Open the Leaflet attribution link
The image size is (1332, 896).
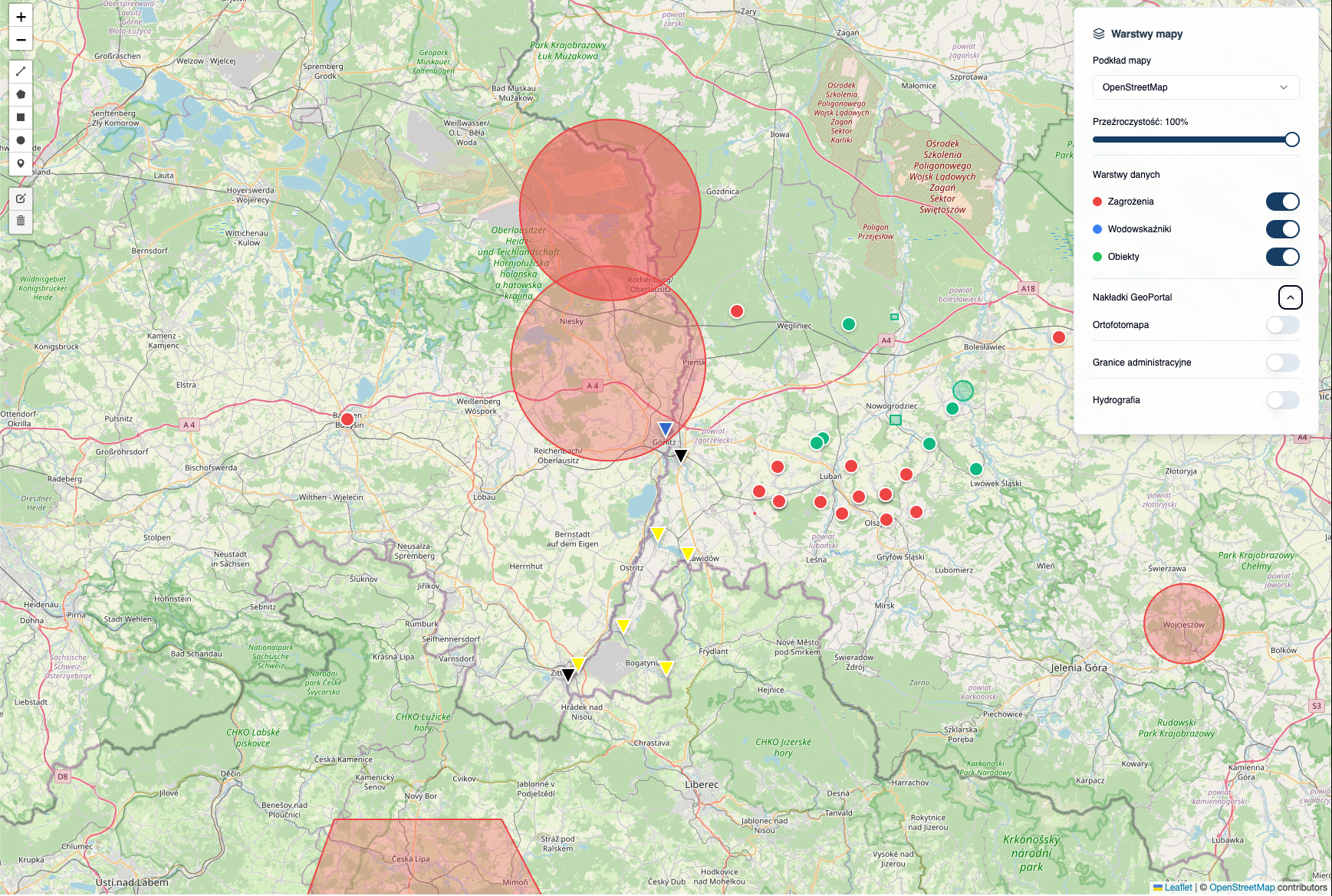(1177, 888)
